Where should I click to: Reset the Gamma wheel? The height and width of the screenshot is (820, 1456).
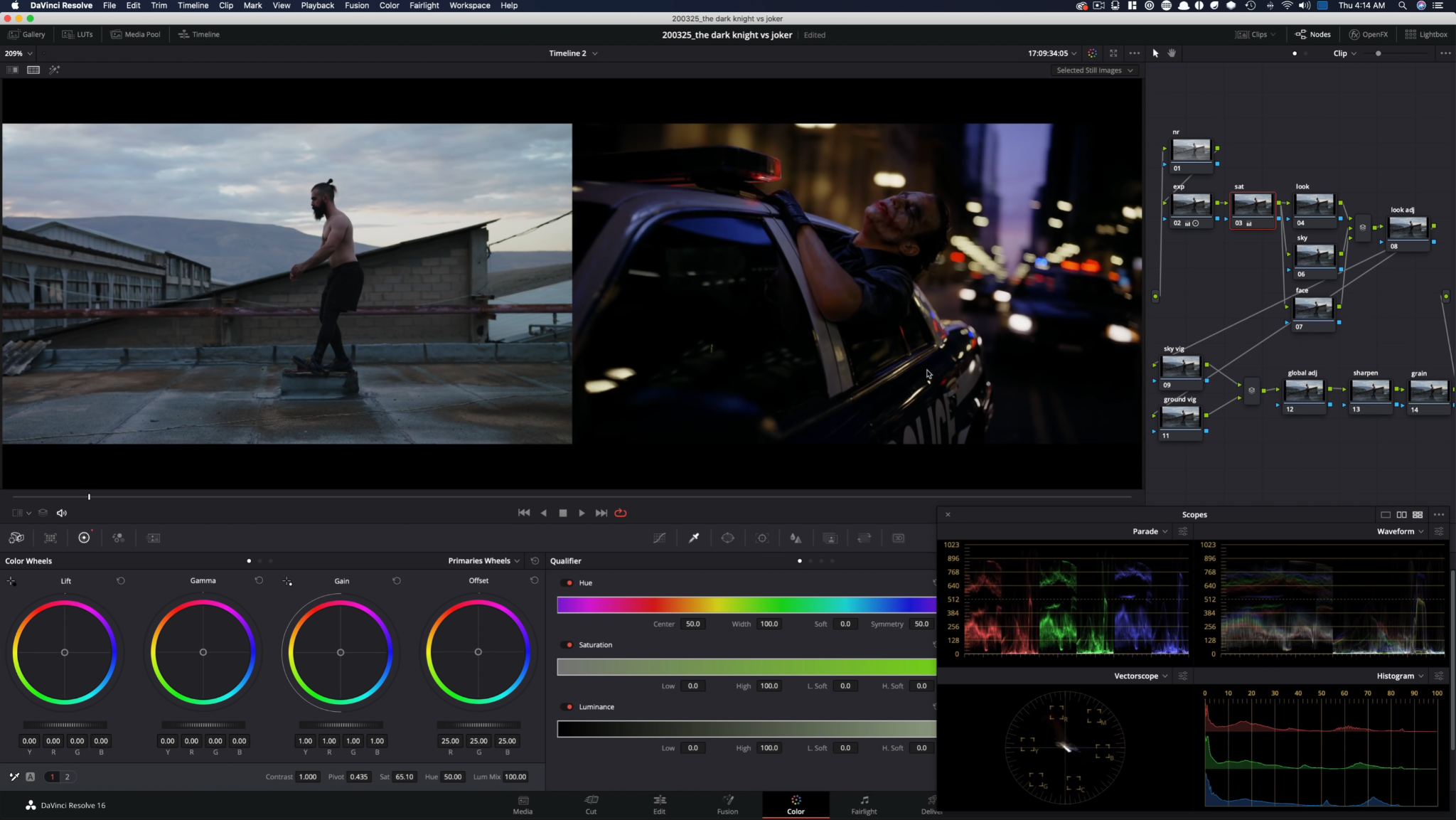click(259, 581)
